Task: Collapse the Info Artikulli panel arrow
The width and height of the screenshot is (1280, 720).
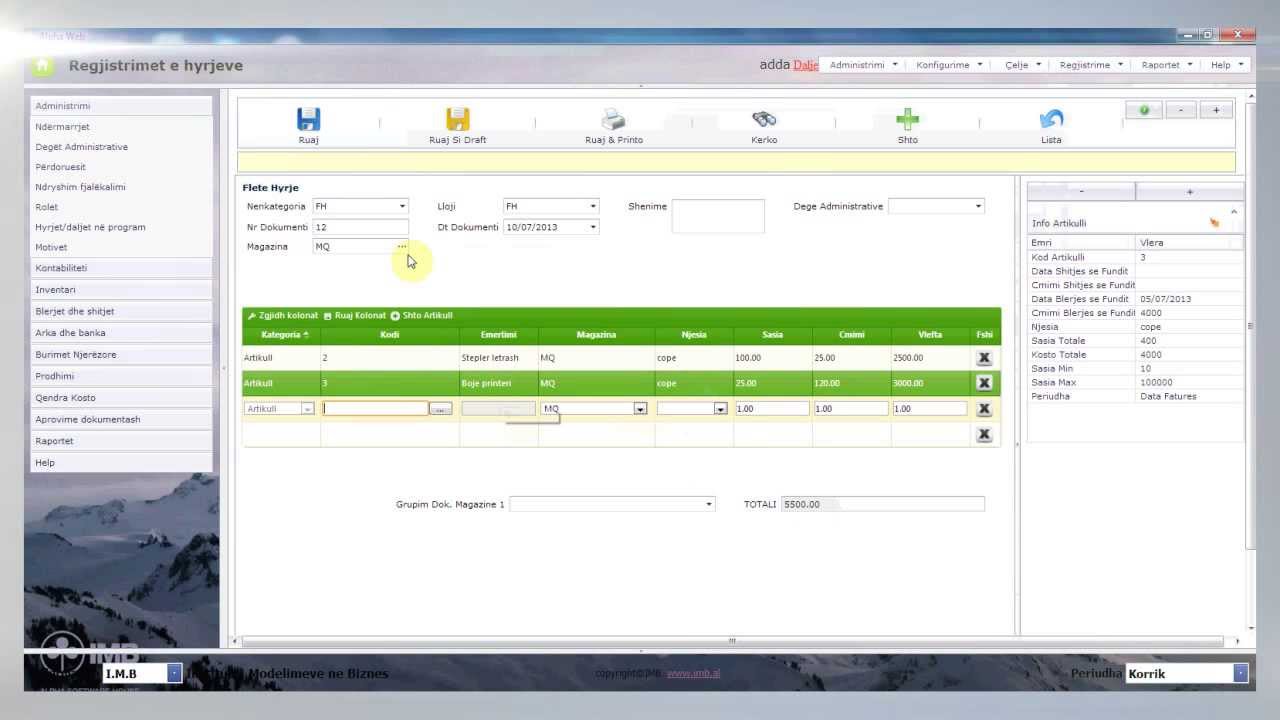Action: point(1234,212)
